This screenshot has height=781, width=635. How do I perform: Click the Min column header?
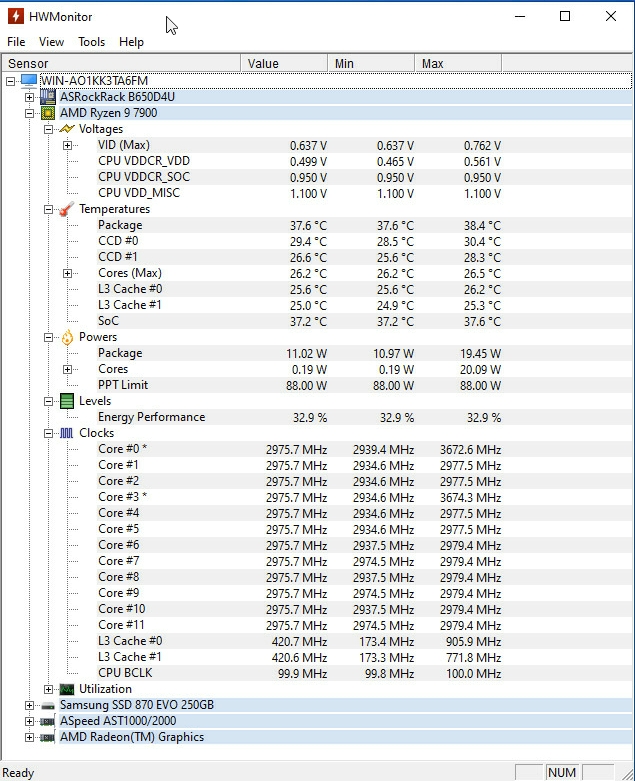[x=371, y=64]
